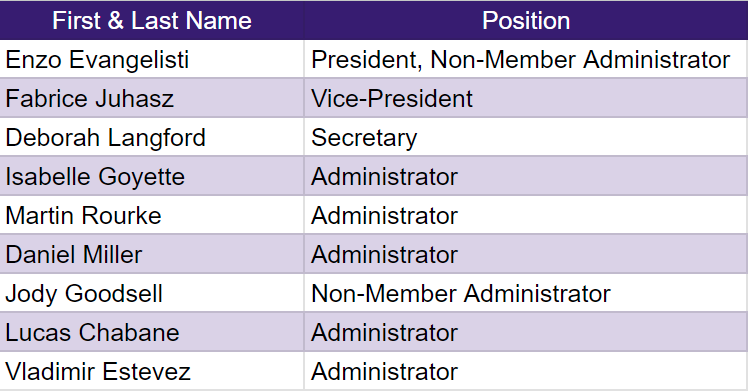Click the Deborah Langford name cell
Screen dimensions: 748x391
[x=152, y=137]
